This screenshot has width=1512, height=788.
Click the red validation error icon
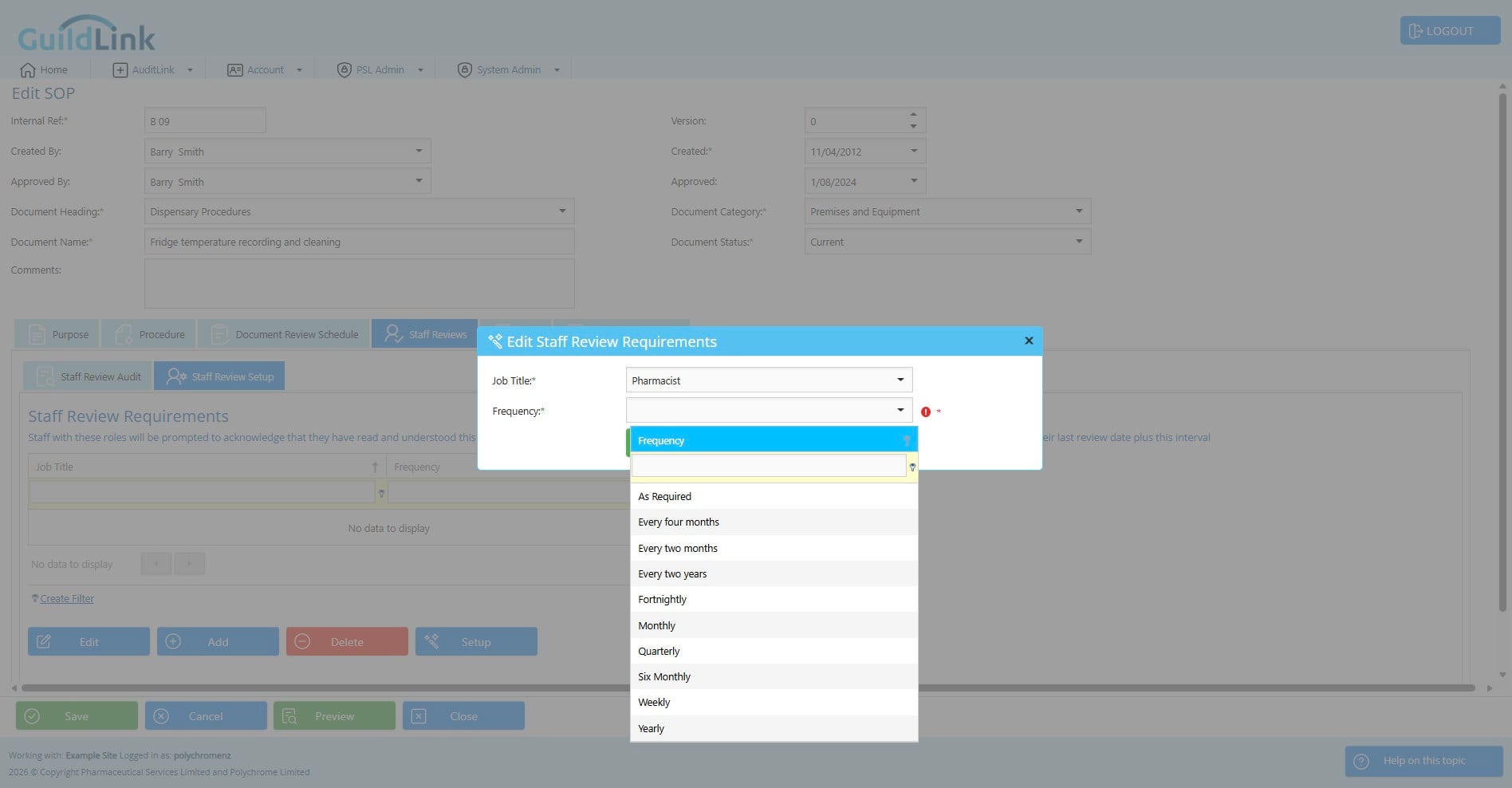(x=925, y=412)
